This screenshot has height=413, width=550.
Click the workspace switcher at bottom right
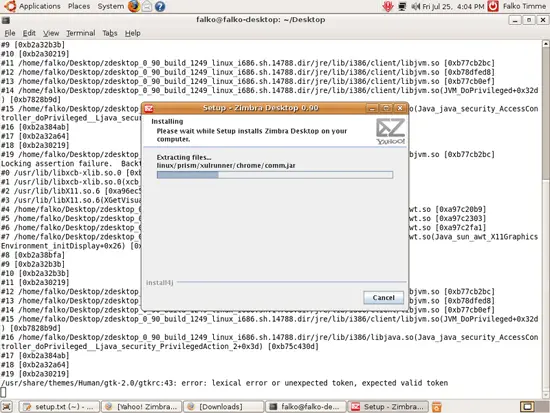pos(527,407)
